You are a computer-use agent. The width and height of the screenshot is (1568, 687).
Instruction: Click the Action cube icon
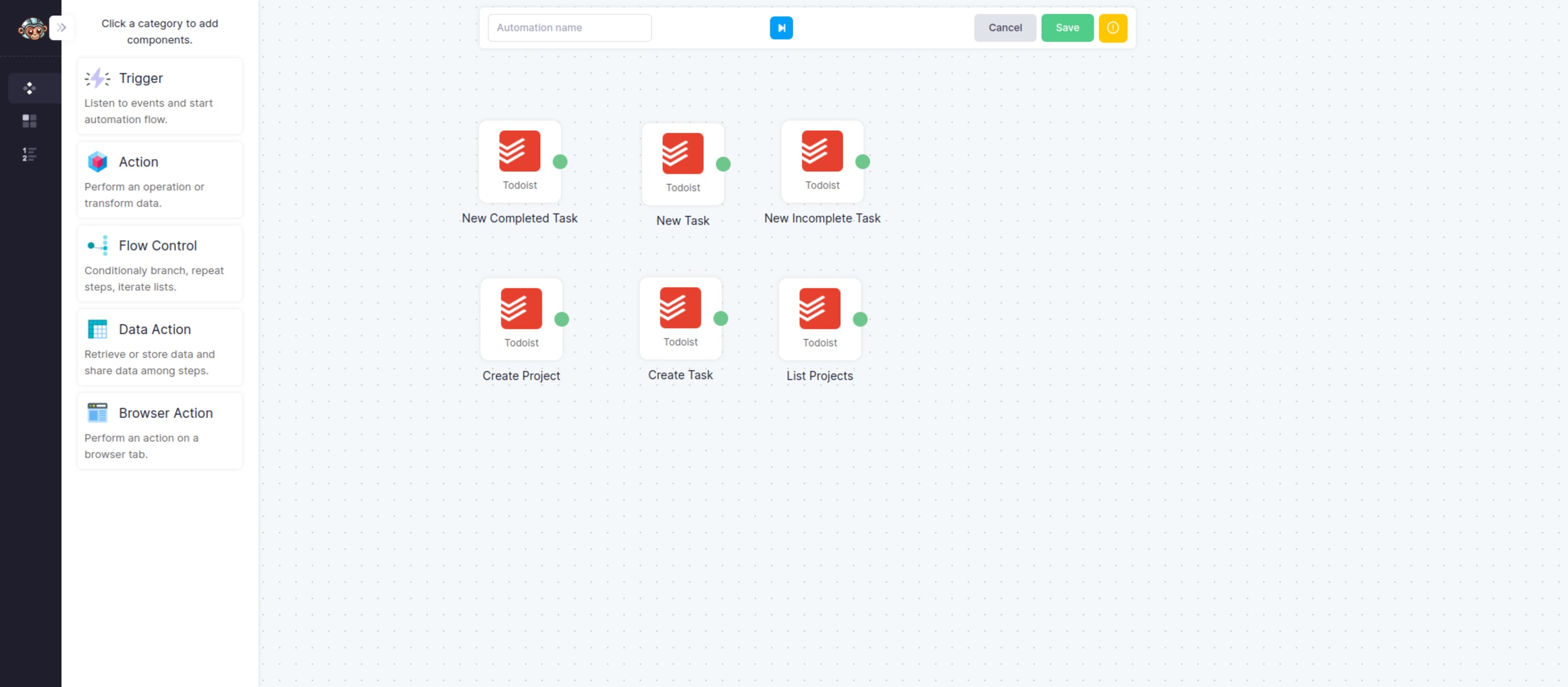tap(97, 162)
